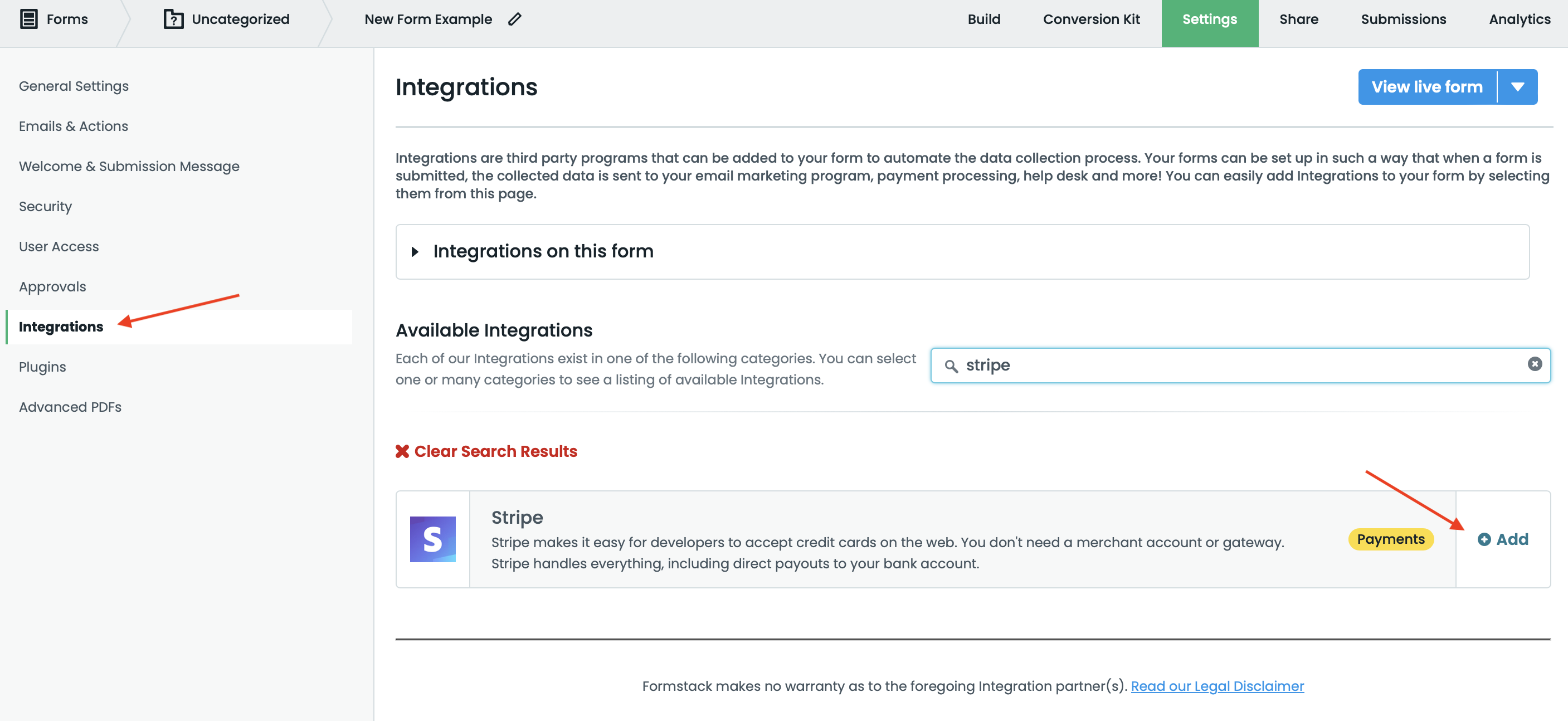The height and width of the screenshot is (721, 1568).
Task: Switch to the Build tab
Action: 983,19
